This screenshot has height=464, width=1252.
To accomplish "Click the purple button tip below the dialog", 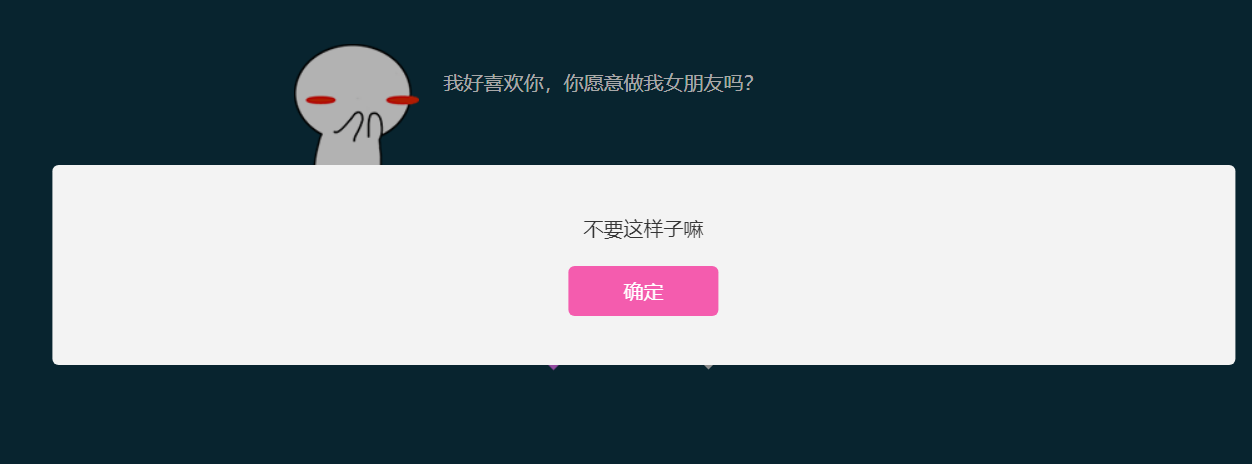I will [553, 367].
